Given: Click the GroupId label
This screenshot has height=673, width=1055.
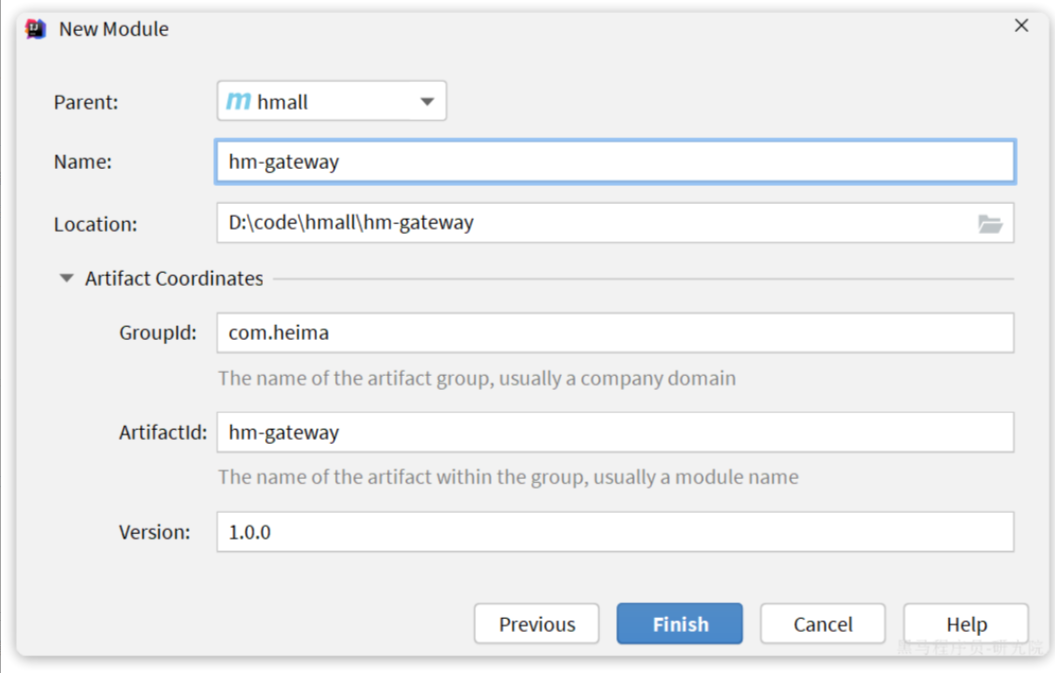Looking at the screenshot, I should tap(158, 333).
